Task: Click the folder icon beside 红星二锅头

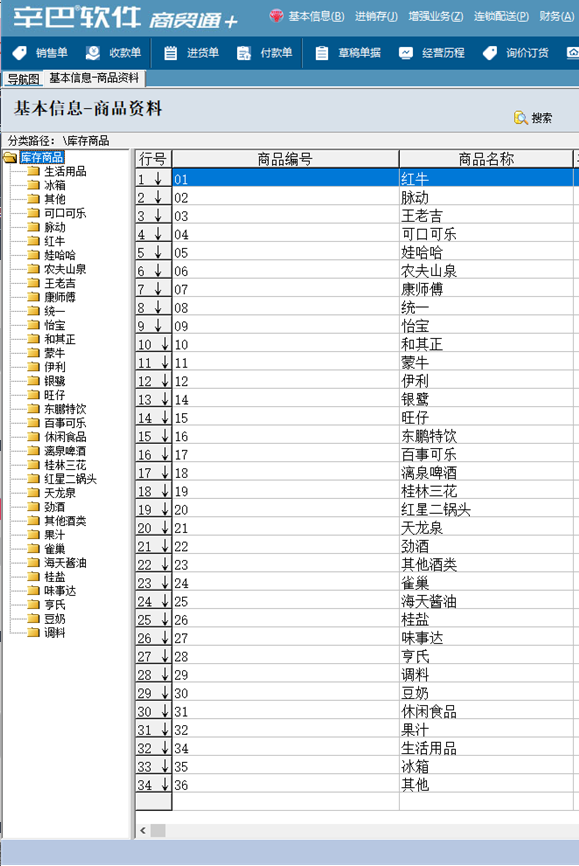Action: click(x=34, y=479)
